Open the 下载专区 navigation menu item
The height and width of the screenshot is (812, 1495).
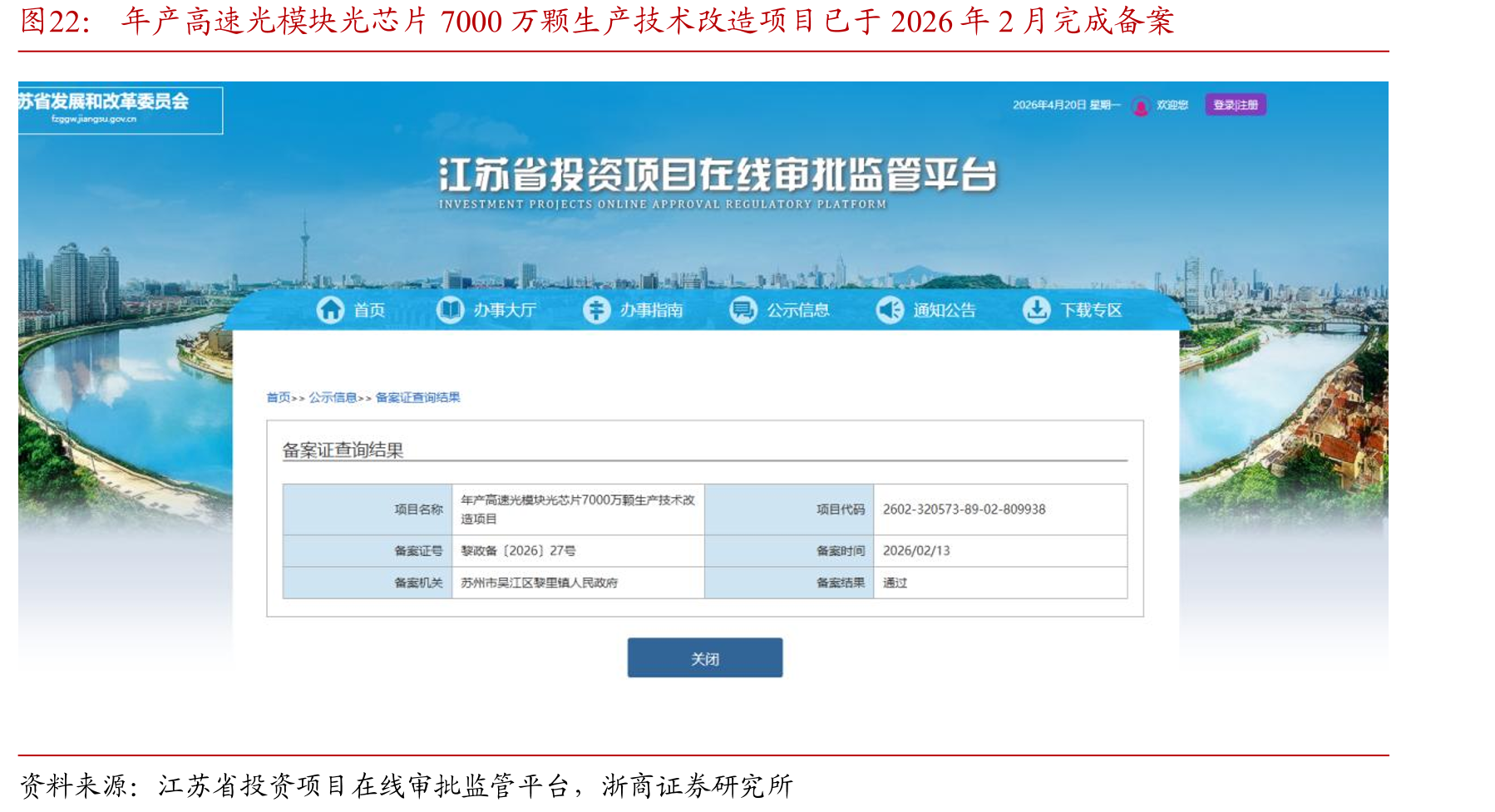tap(1091, 310)
